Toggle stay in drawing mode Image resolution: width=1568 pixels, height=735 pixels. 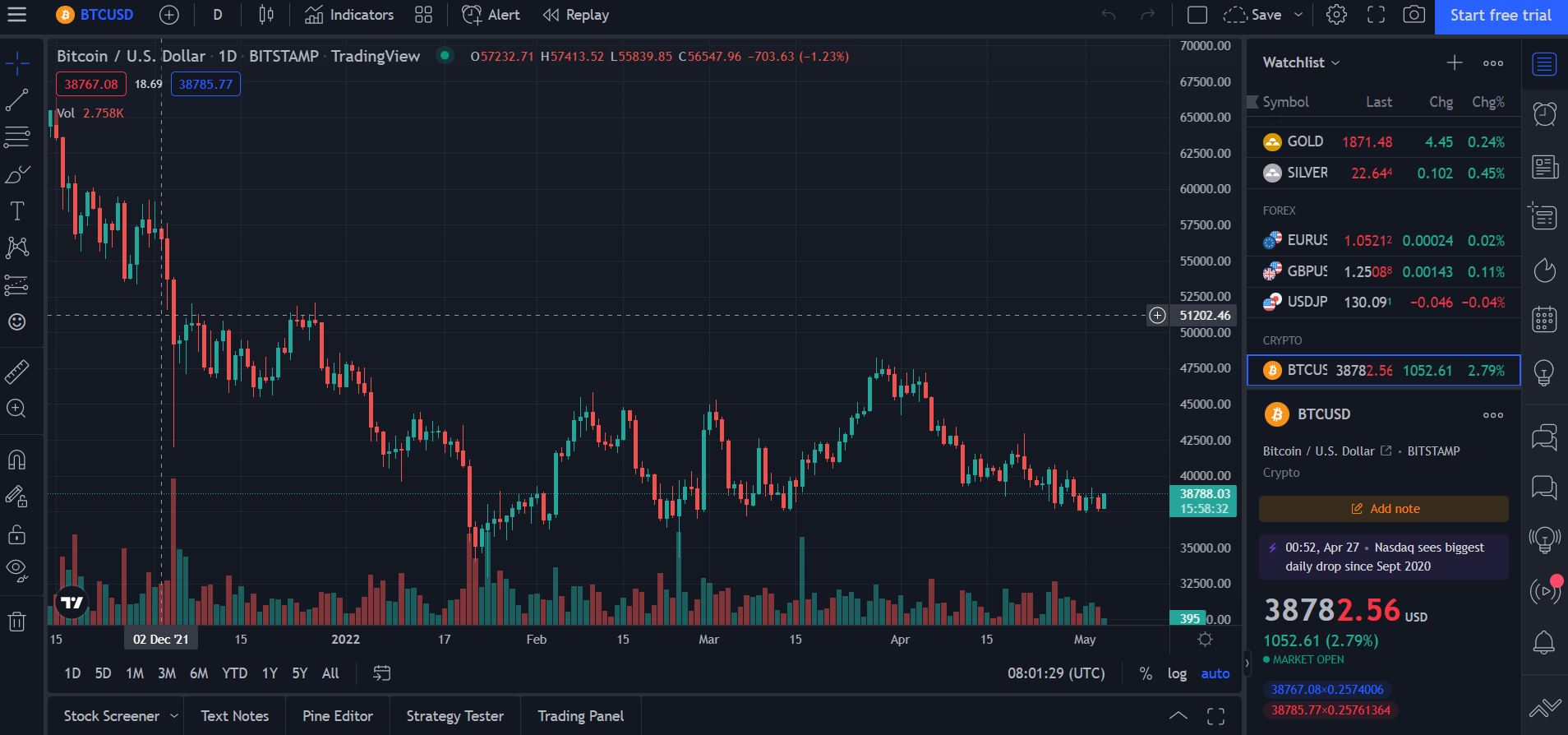point(17,497)
